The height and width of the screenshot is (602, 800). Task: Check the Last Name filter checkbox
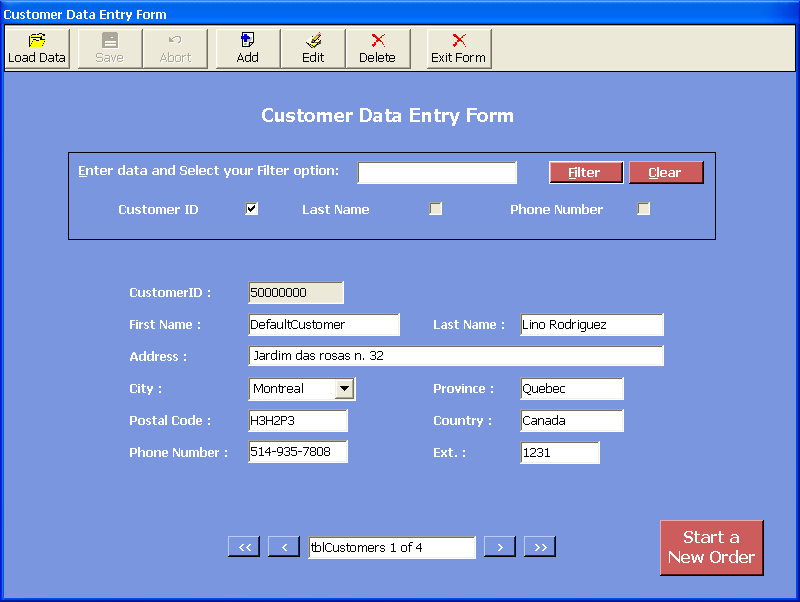coord(435,209)
